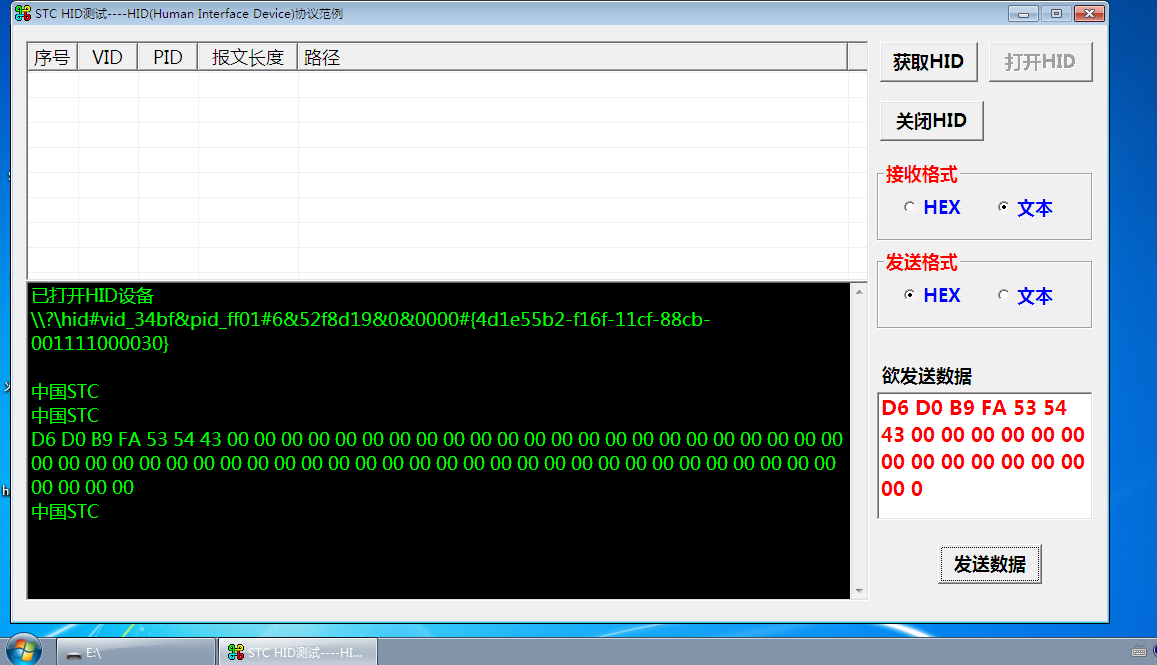Viewport: 1157px width, 665px height.
Task: Click the 报文长度 column header
Action: (x=247, y=58)
